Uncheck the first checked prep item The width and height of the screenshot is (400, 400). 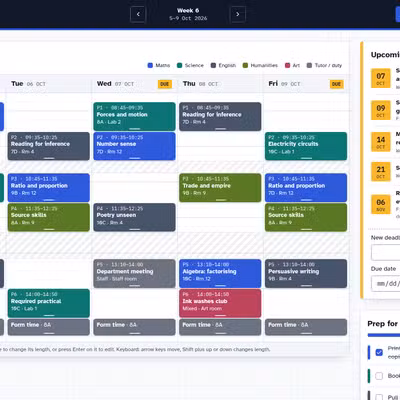(379, 352)
